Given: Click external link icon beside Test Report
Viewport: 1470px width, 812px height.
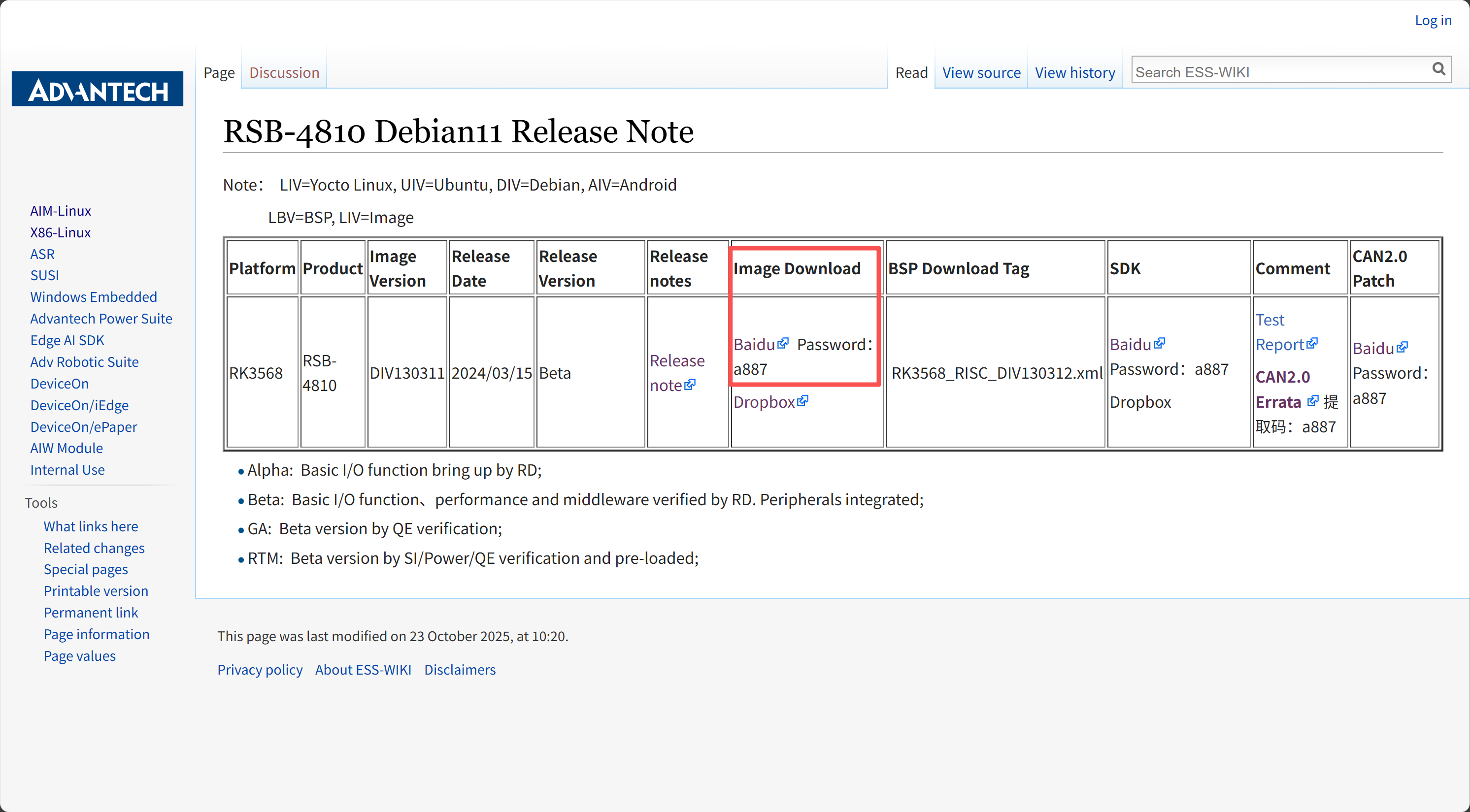Looking at the screenshot, I should 1312,344.
